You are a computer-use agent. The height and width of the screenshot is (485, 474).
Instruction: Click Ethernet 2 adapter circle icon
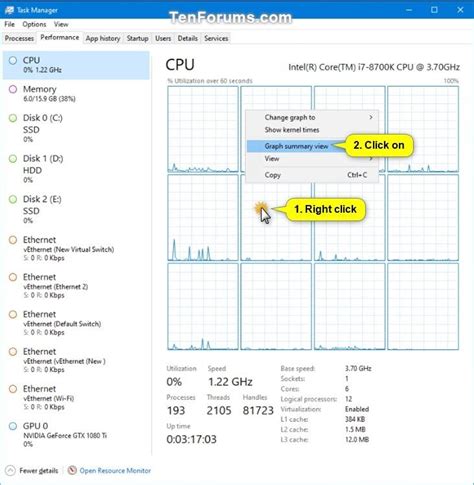13,277
